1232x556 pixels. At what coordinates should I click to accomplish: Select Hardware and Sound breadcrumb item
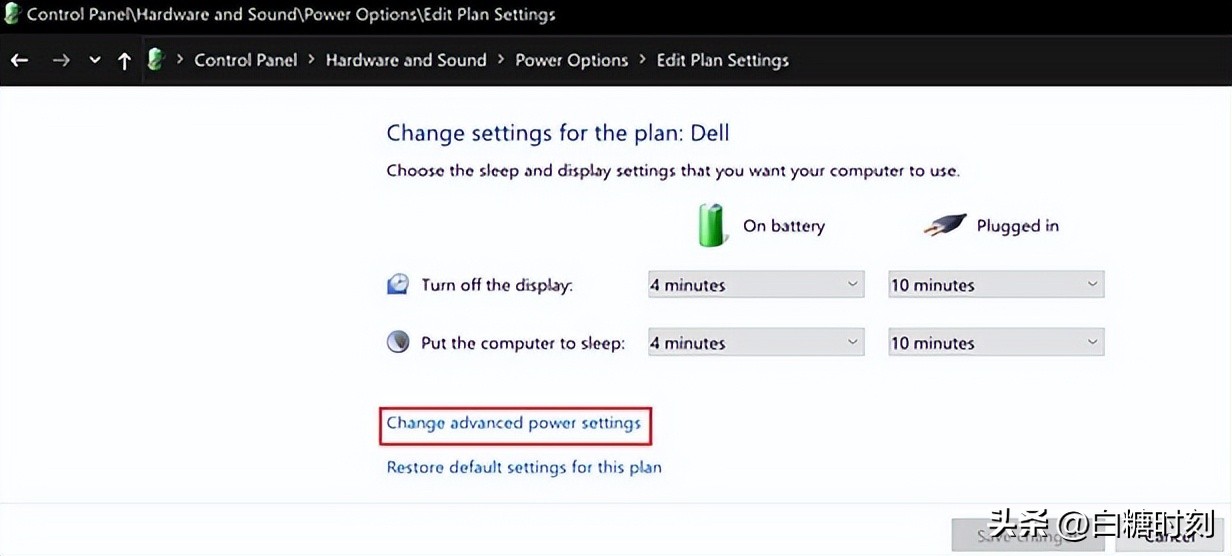click(x=406, y=60)
